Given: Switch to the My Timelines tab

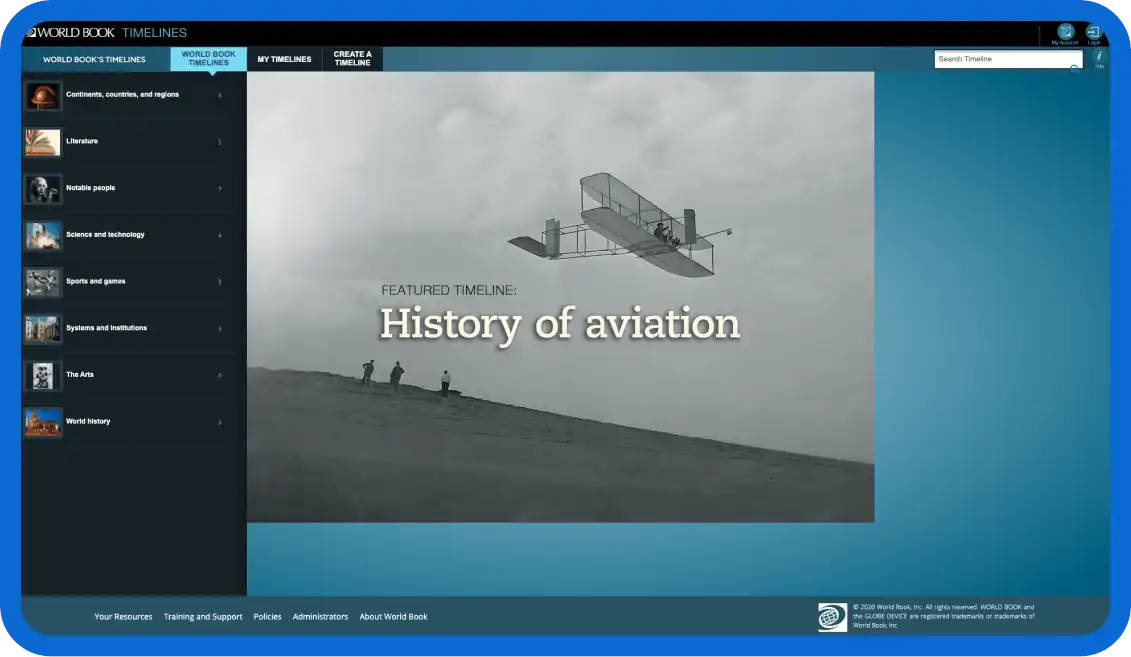Looking at the screenshot, I should (x=284, y=59).
